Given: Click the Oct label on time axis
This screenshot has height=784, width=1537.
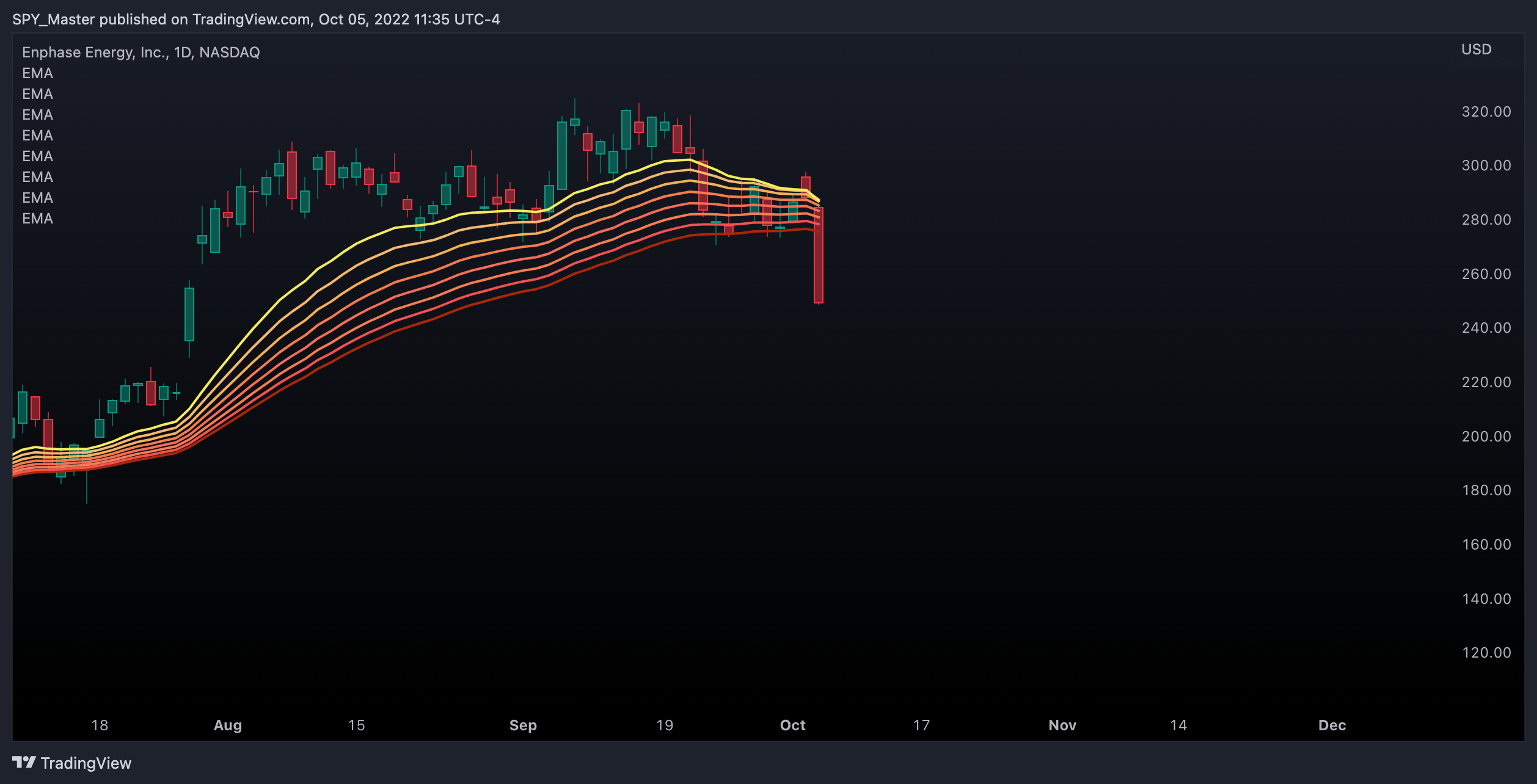Looking at the screenshot, I should click(x=793, y=725).
